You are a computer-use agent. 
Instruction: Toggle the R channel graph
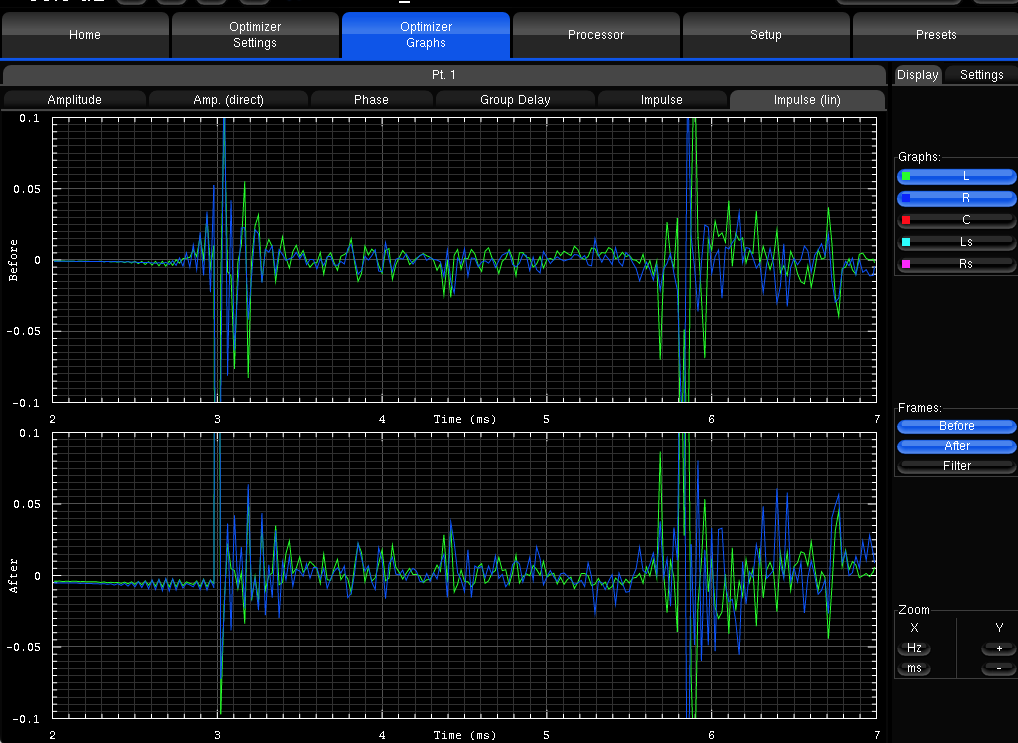(957, 198)
